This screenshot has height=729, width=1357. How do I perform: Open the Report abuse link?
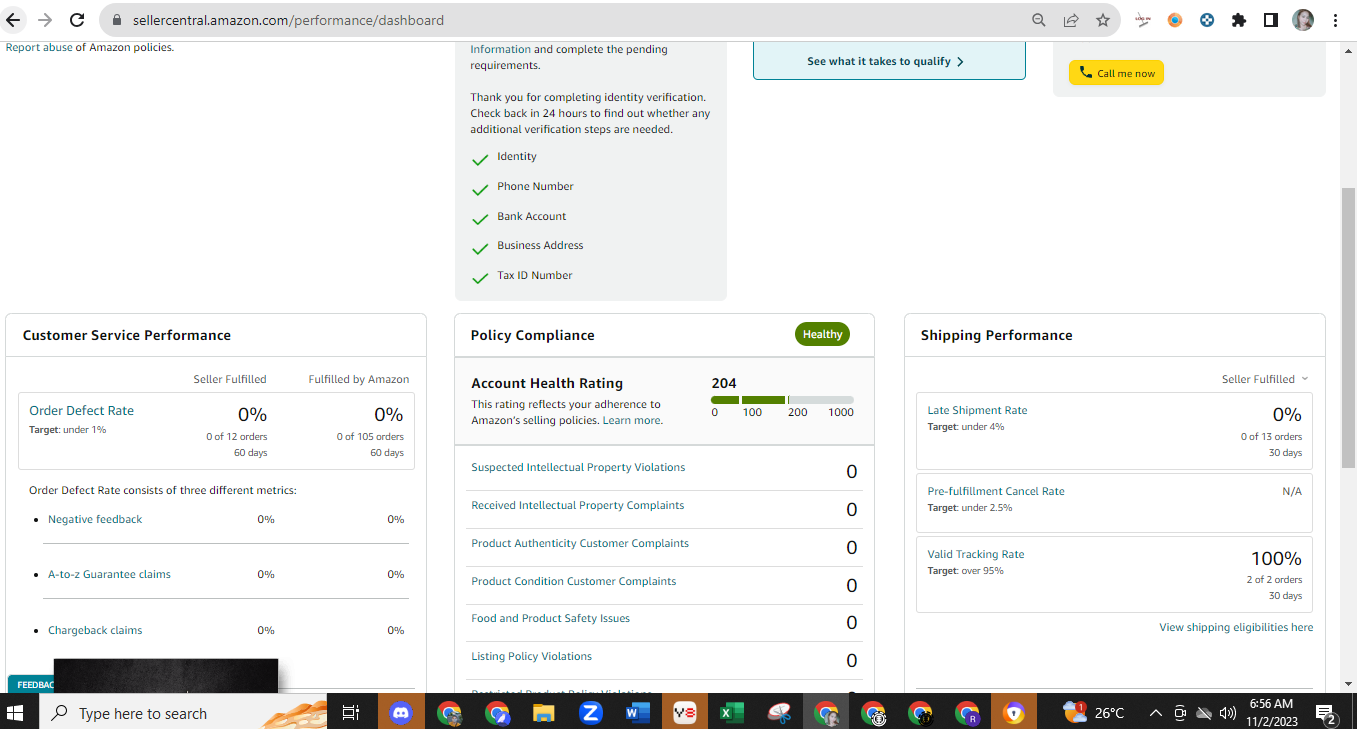[39, 47]
